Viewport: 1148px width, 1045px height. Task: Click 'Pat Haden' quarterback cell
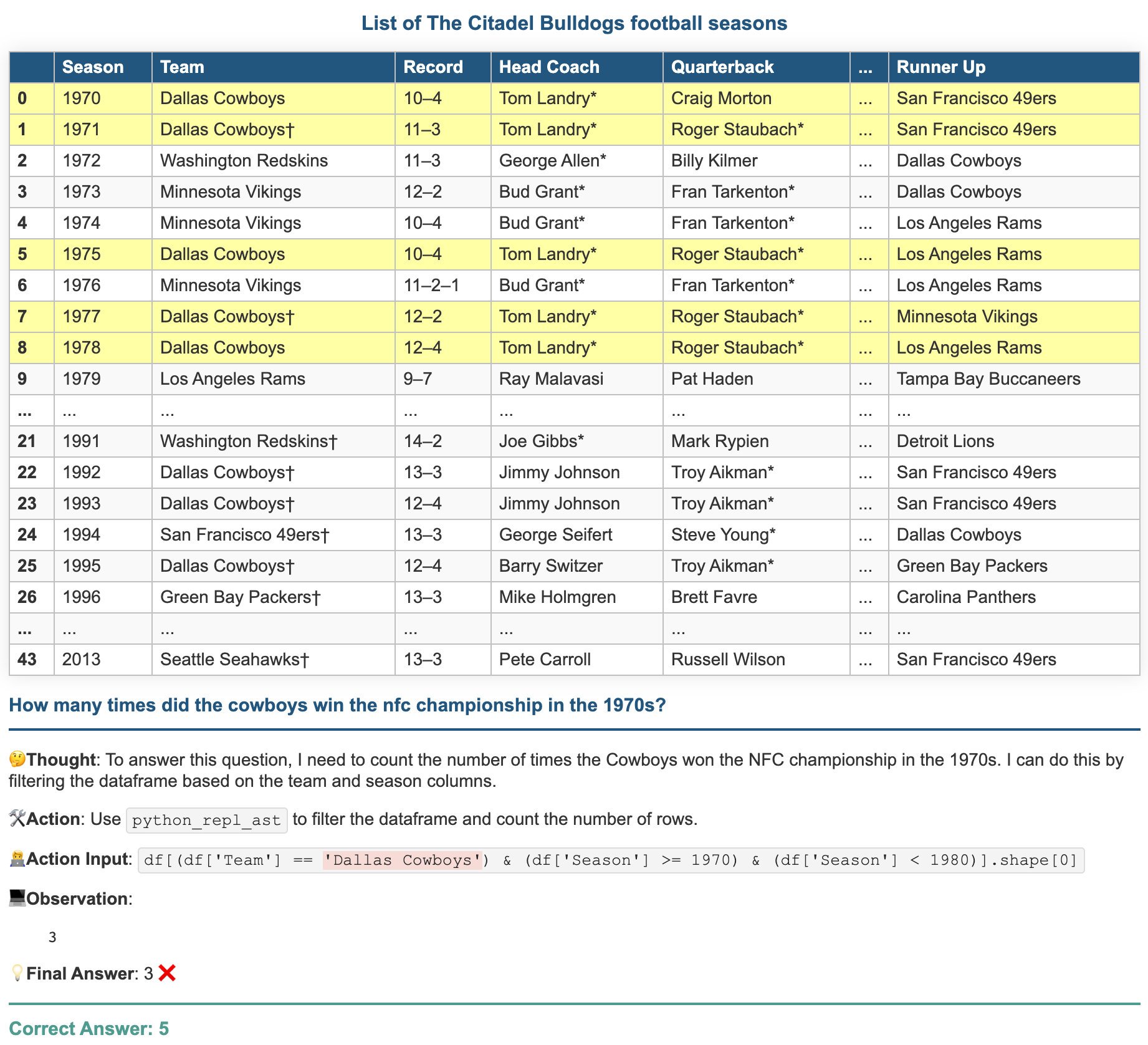(x=757, y=379)
